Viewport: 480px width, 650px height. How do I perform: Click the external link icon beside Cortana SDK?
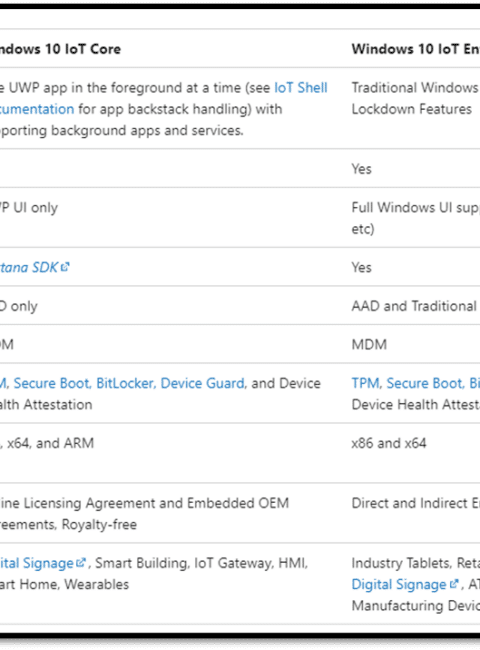point(65,267)
